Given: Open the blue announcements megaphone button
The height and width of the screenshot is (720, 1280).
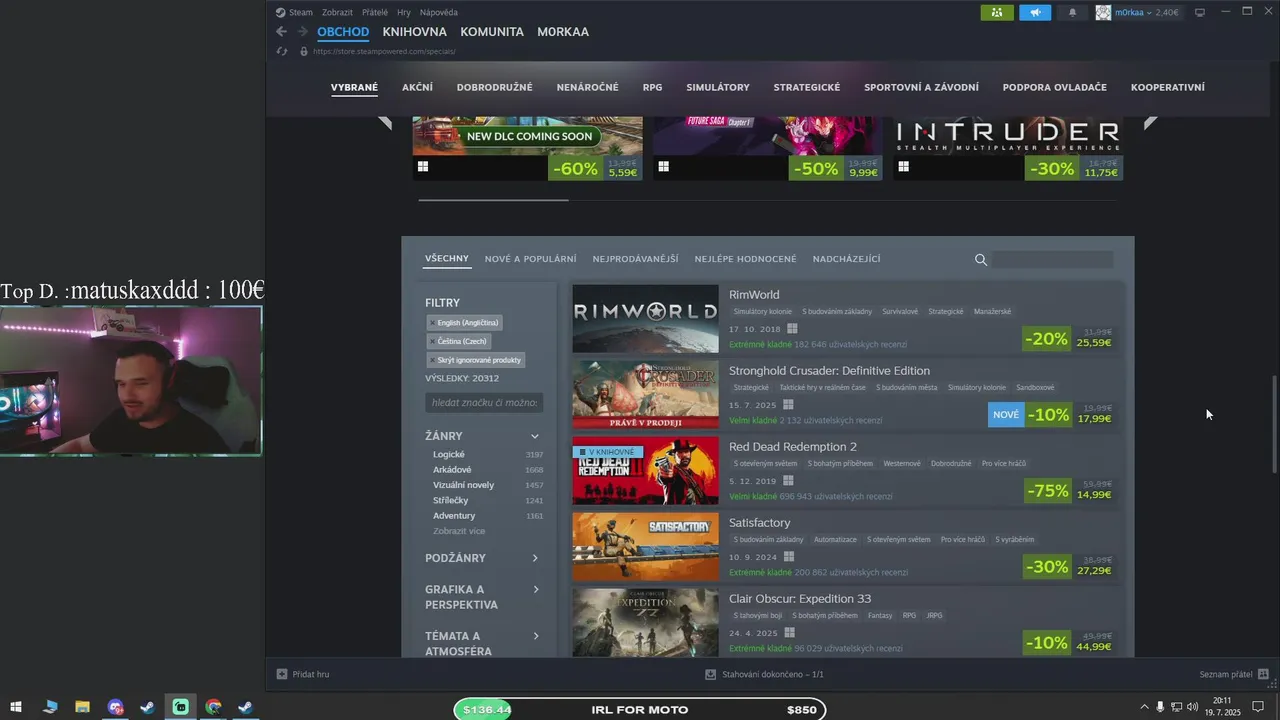Looking at the screenshot, I should pyautogui.click(x=1035, y=12).
